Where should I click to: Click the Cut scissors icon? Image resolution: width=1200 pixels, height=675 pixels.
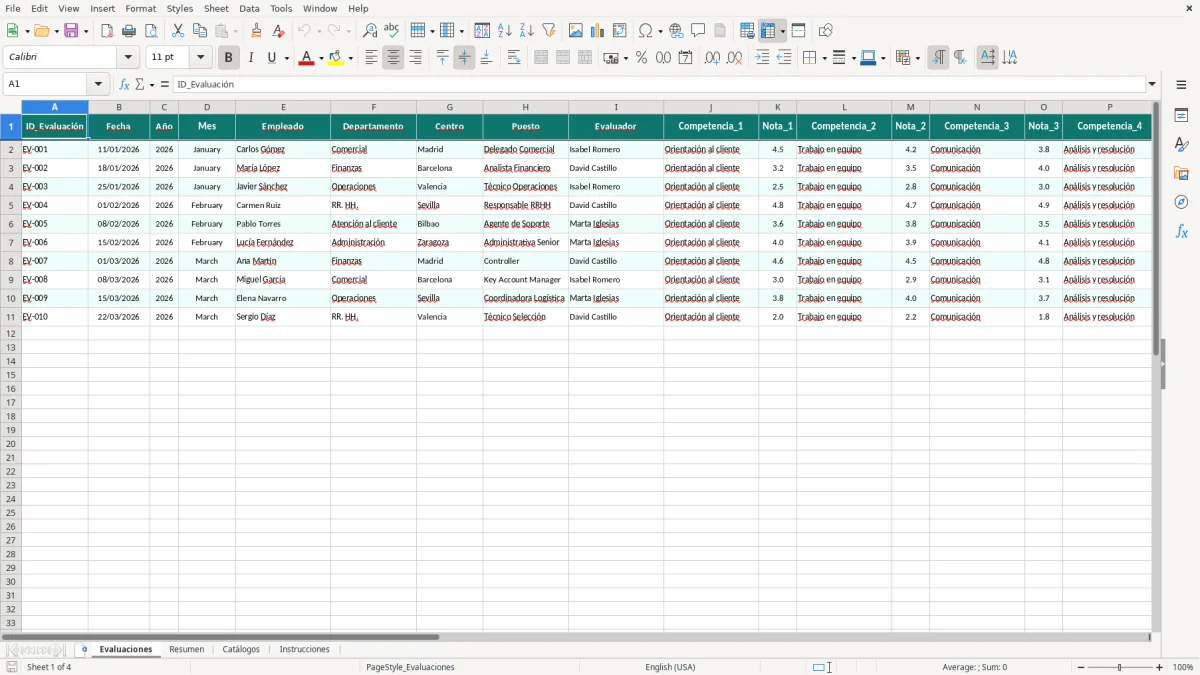(178, 31)
